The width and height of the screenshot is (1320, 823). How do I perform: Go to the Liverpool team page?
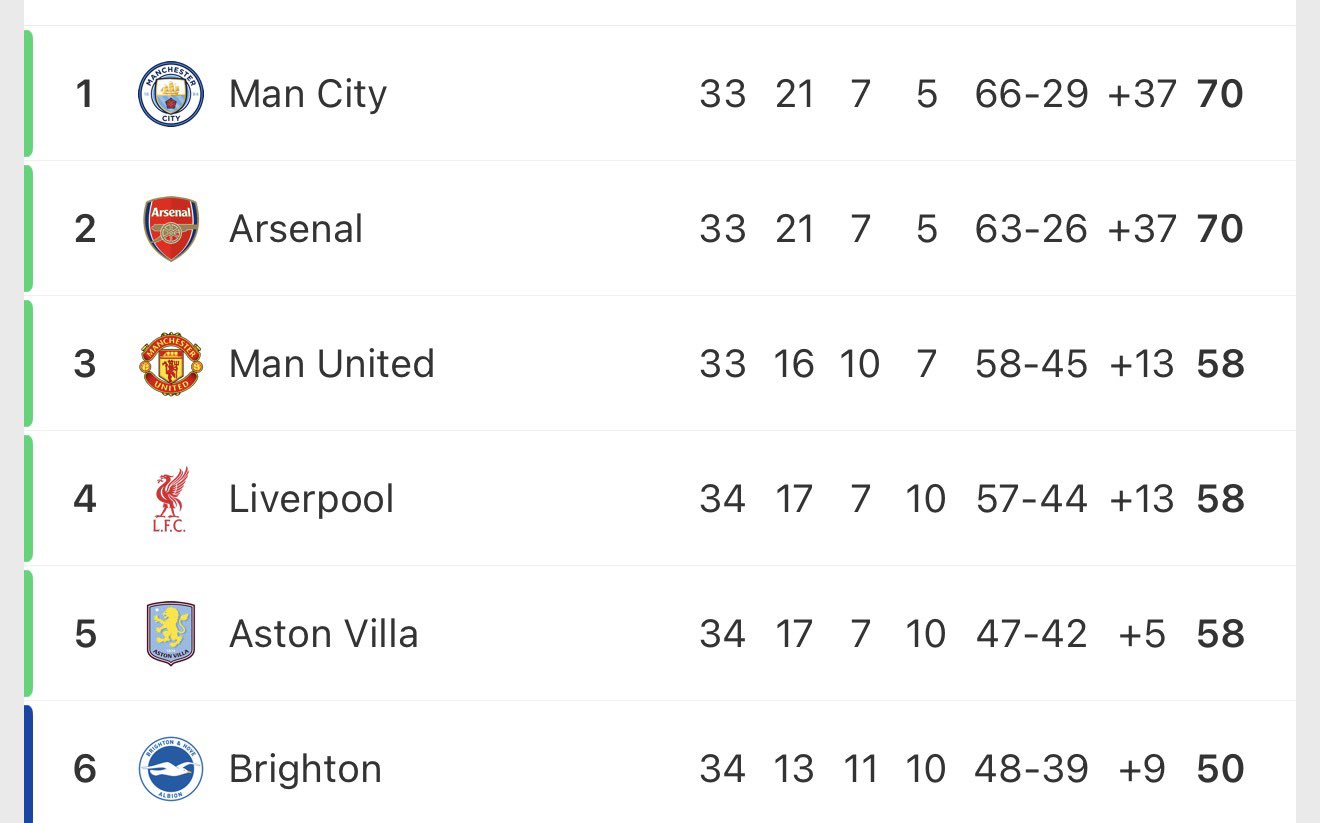311,499
